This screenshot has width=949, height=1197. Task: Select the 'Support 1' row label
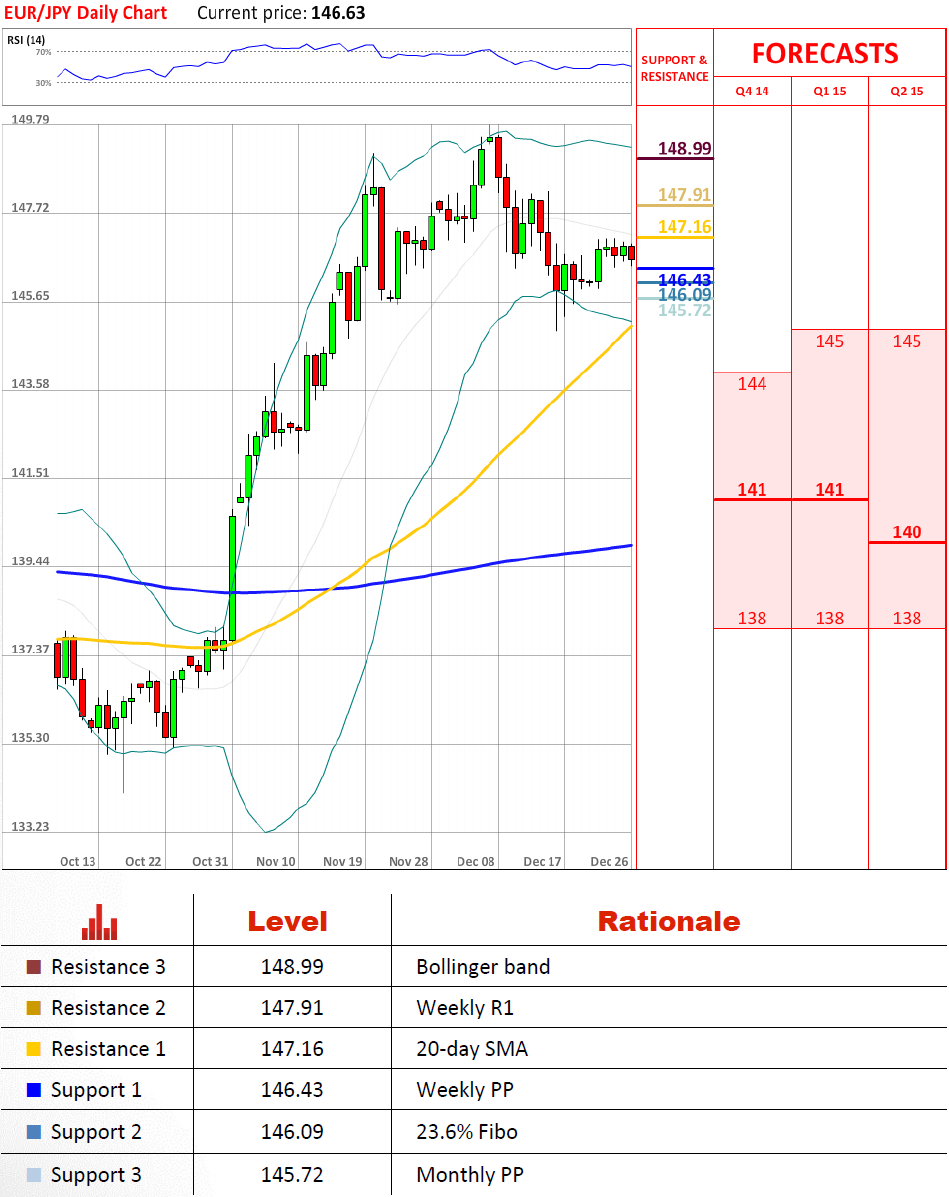[96, 1091]
